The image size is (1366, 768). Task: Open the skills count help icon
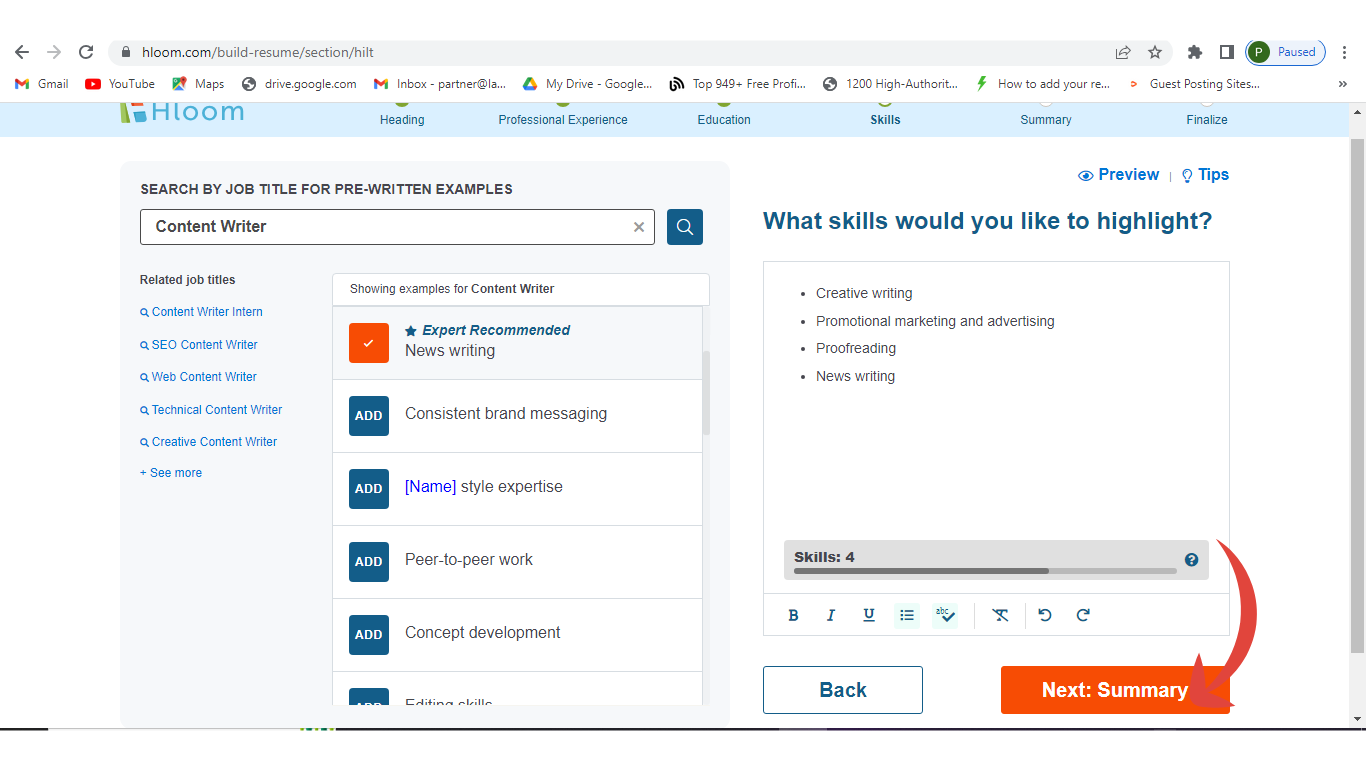click(1191, 560)
